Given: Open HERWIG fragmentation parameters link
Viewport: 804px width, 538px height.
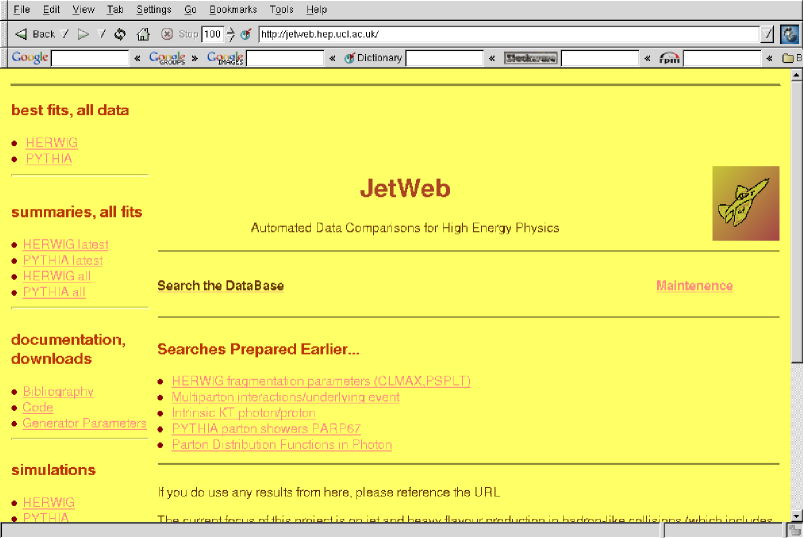Looking at the screenshot, I should pos(321,381).
